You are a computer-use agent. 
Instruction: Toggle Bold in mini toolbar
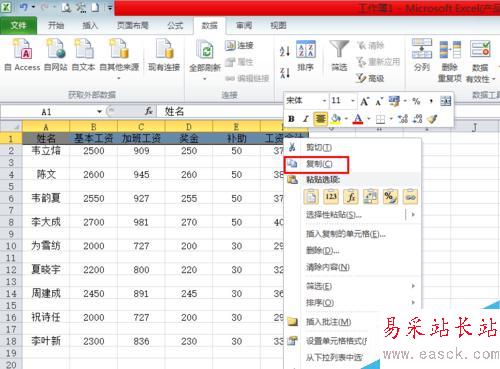[291, 119]
